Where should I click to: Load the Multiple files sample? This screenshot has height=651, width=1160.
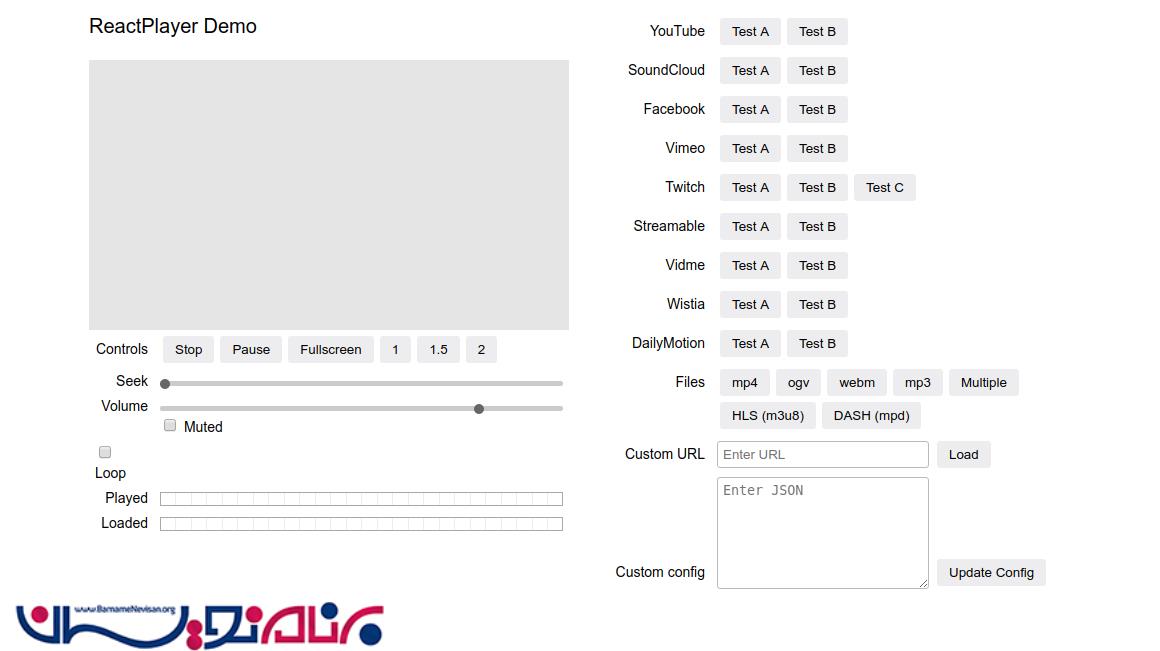983,383
